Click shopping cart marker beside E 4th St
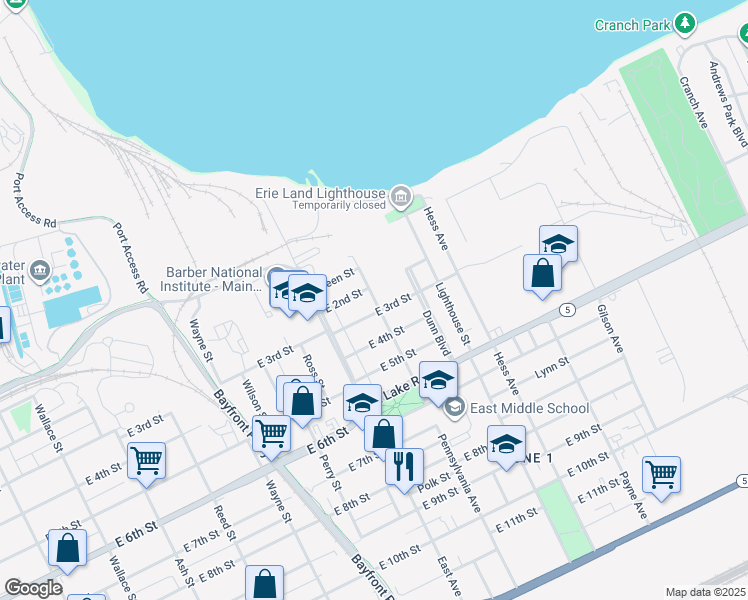This screenshot has height=600, width=748. click(146, 460)
